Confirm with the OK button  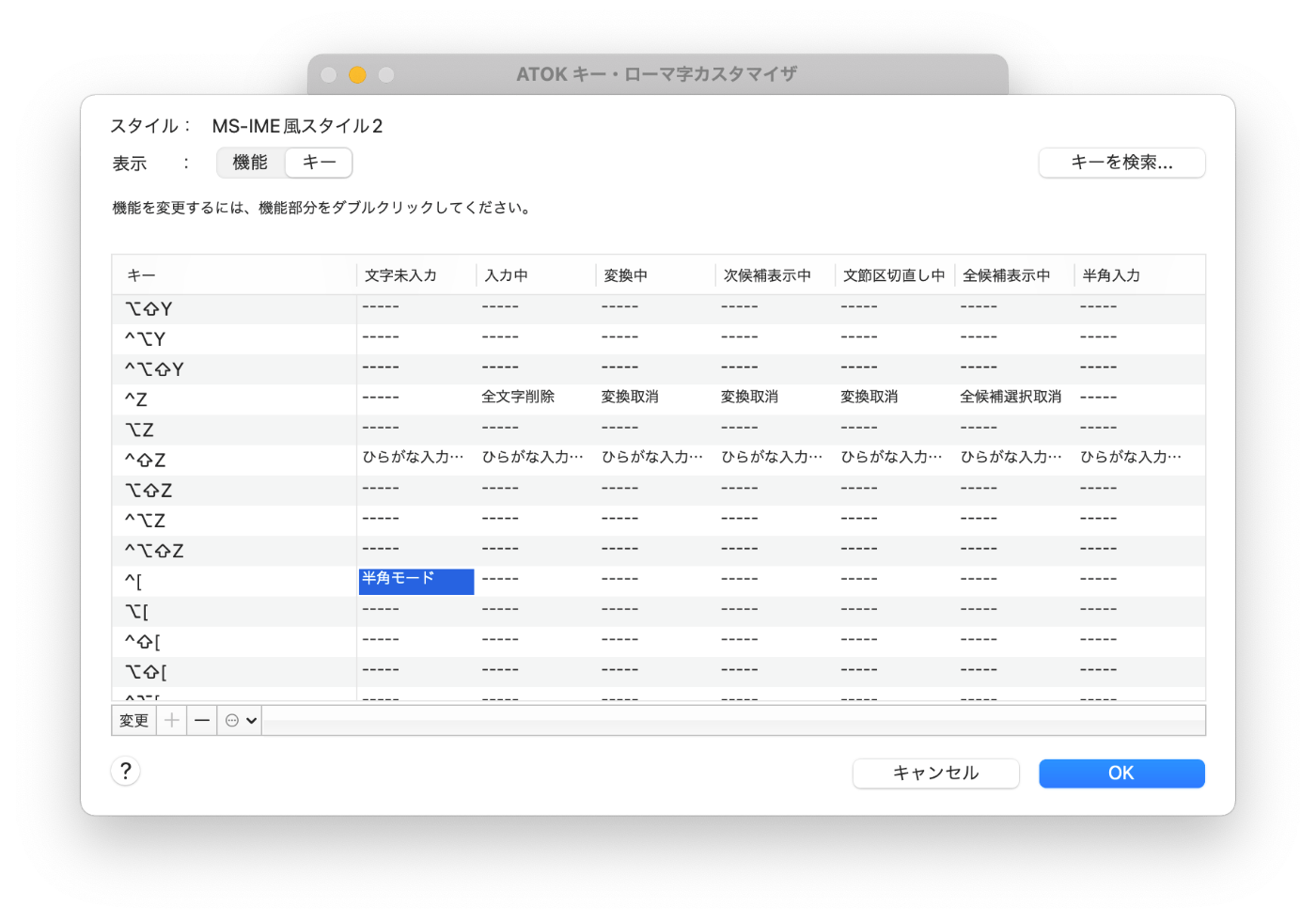(x=1121, y=774)
